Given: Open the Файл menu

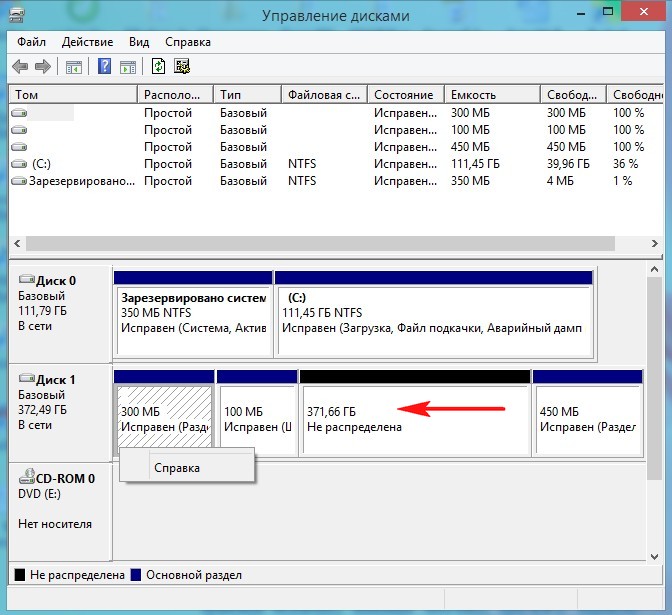Looking at the screenshot, I should tap(31, 42).
